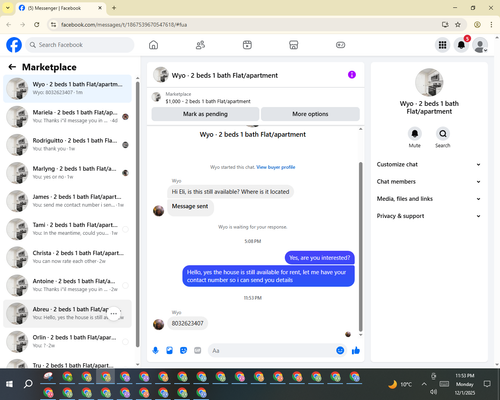
Task: Choose a sticker icon in composer
Action: pyautogui.click(x=183, y=350)
